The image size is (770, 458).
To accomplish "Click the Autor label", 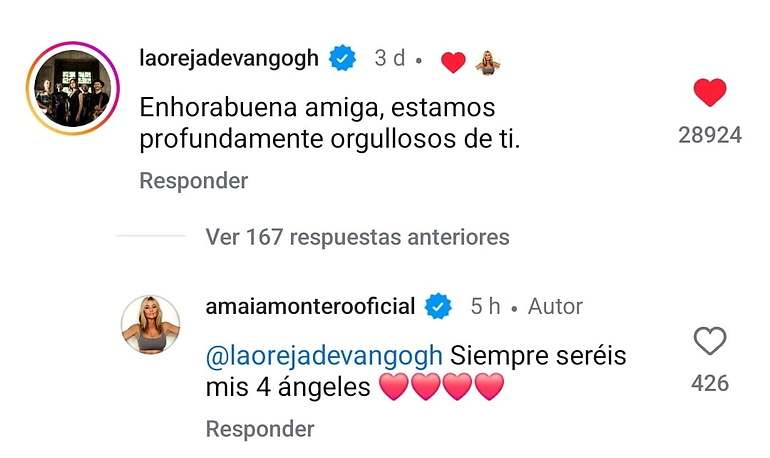I will (555, 306).
